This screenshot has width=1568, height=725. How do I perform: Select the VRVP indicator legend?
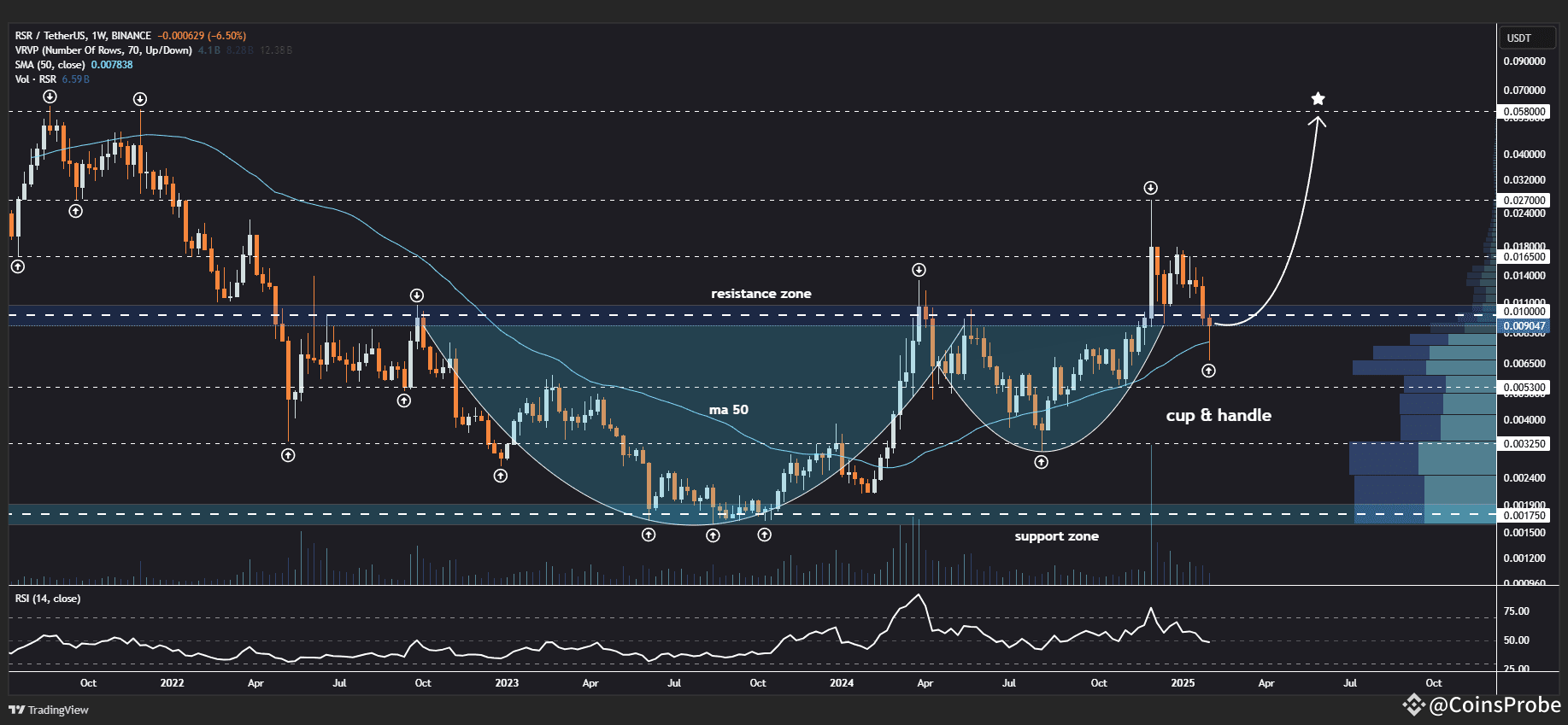103,50
